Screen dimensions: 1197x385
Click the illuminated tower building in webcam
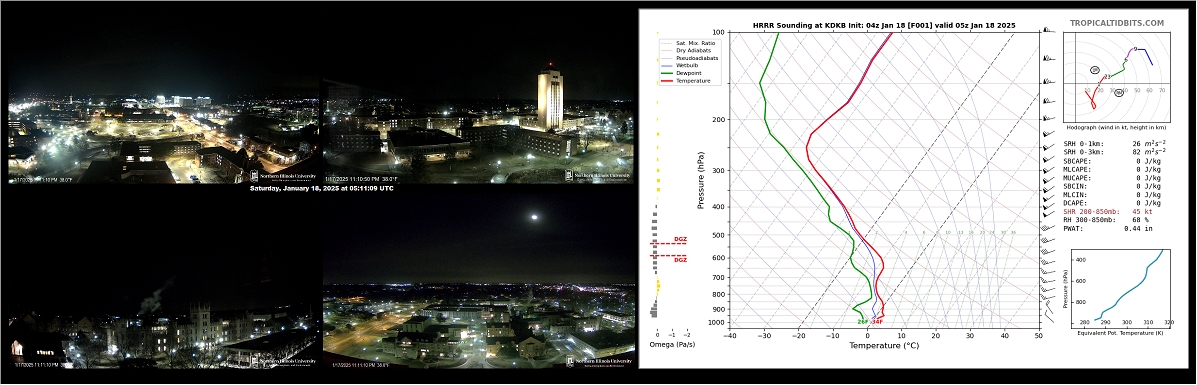pos(550,100)
